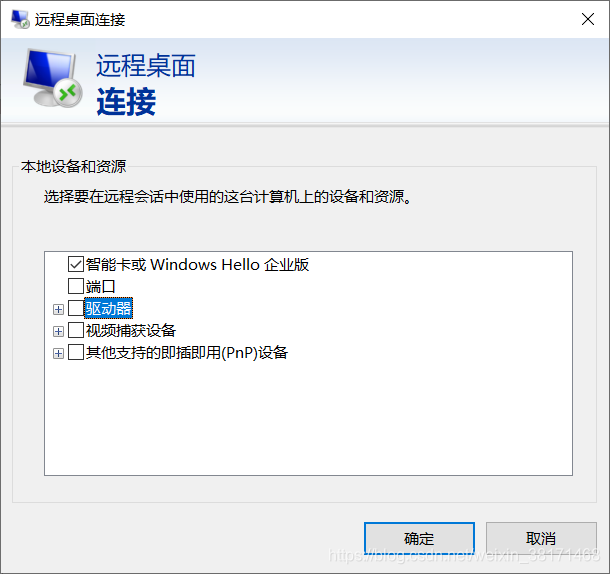Click empty space in the device list box
The height and width of the screenshot is (574, 610).
click(x=308, y=418)
